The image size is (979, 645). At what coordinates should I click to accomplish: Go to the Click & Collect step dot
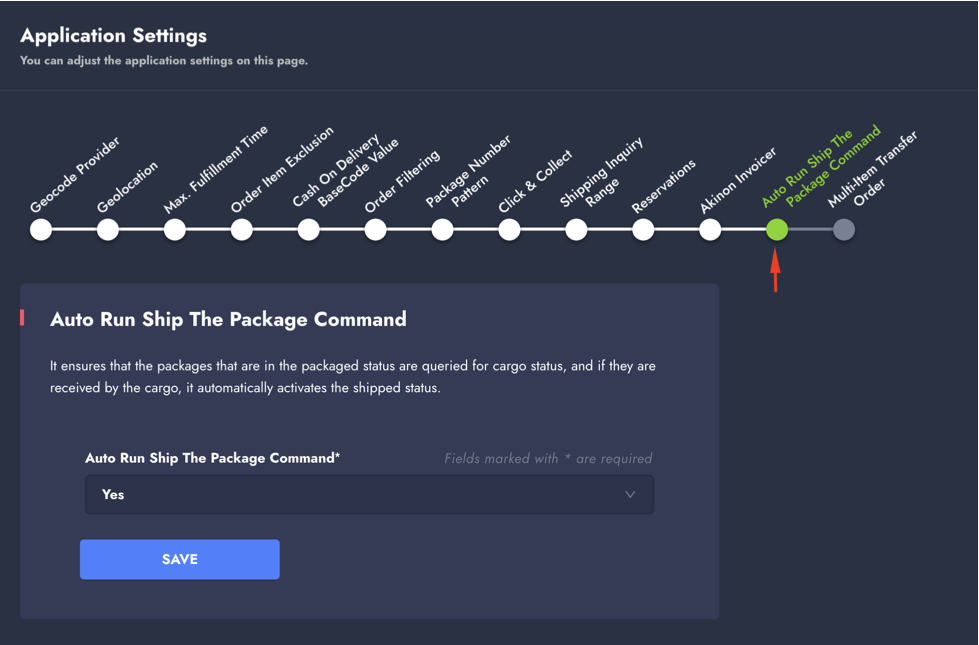(510, 230)
